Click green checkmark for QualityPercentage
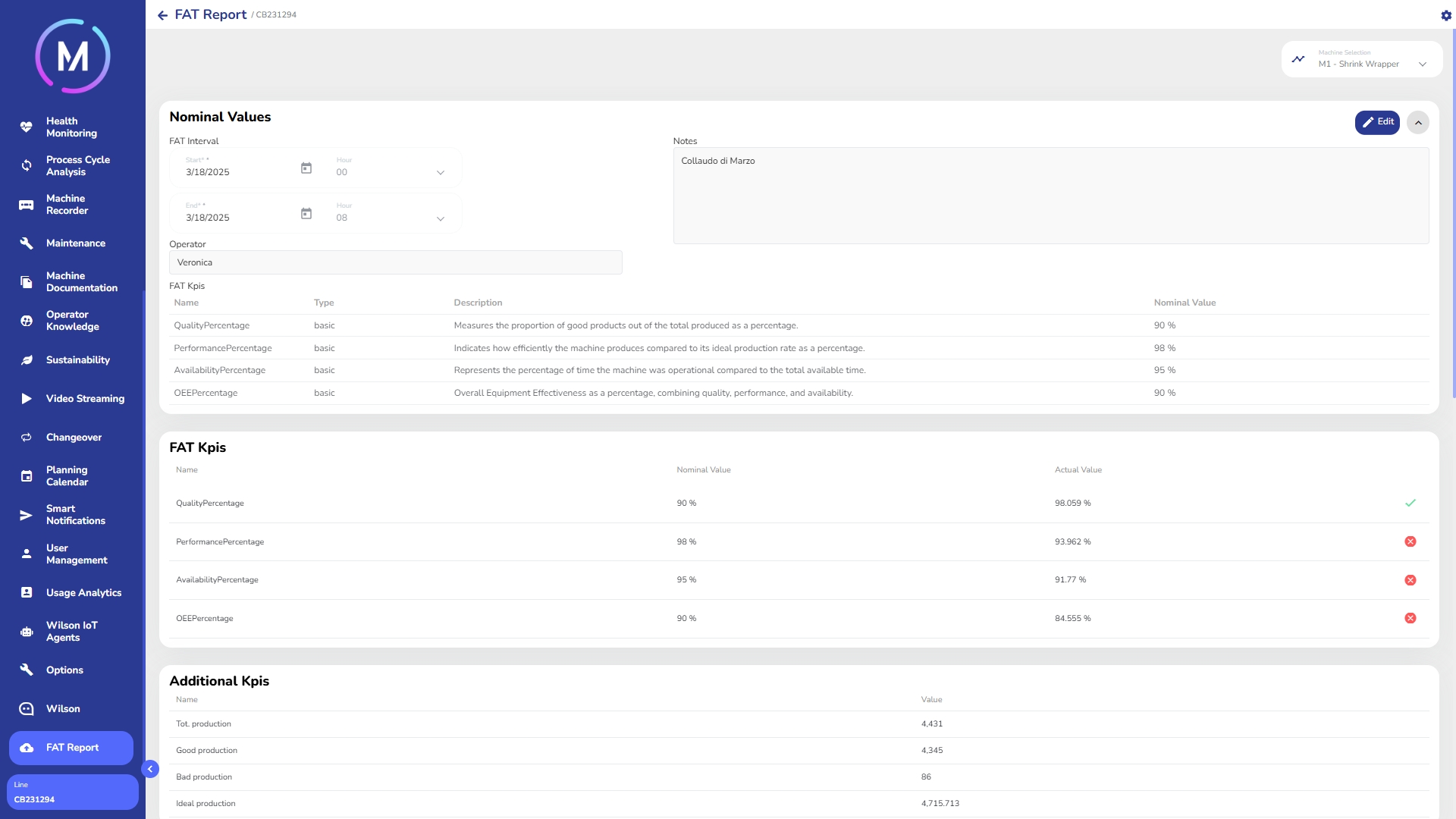The height and width of the screenshot is (819, 1456). (1410, 503)
